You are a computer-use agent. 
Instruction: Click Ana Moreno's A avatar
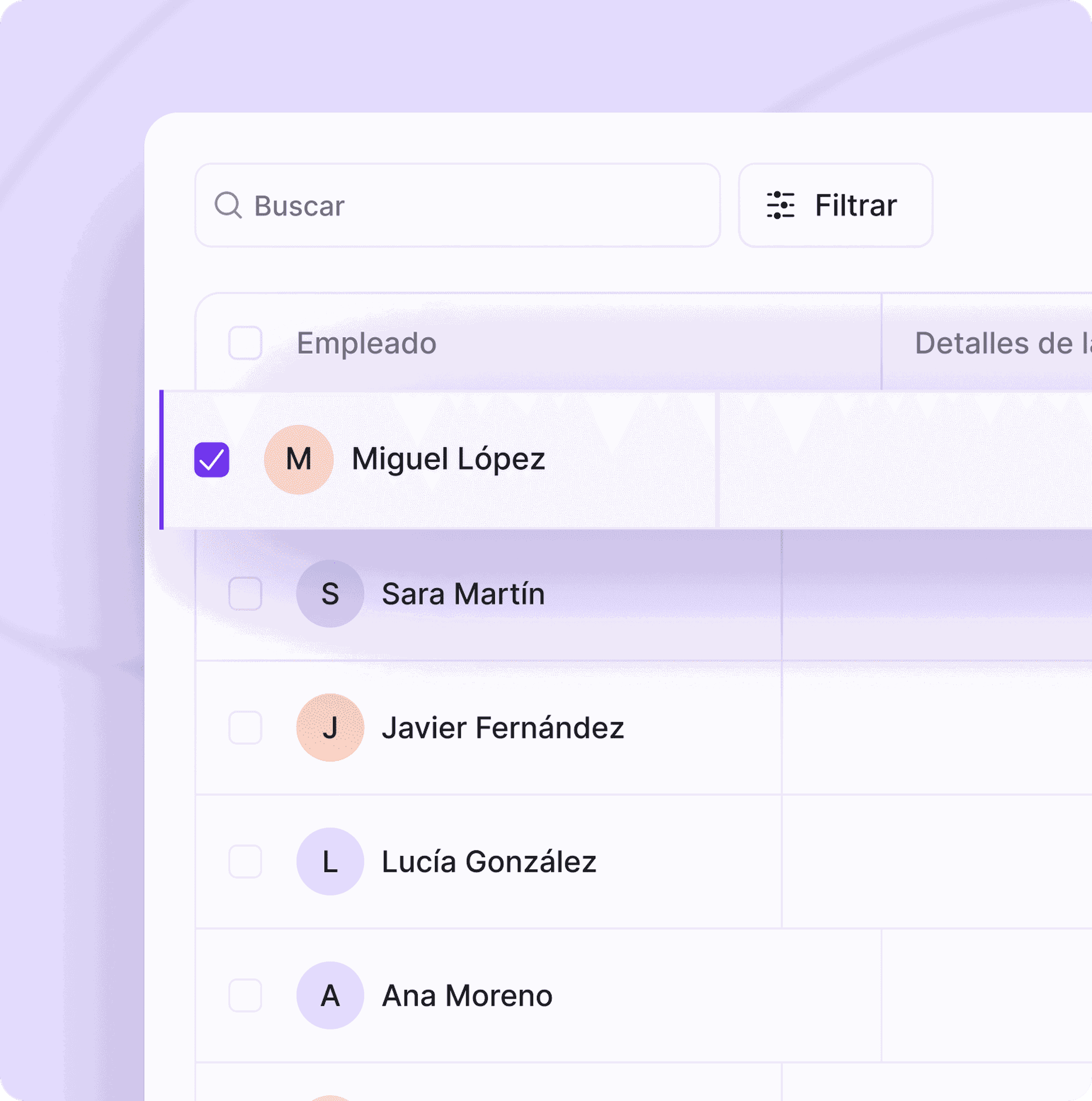coord(330,995)
